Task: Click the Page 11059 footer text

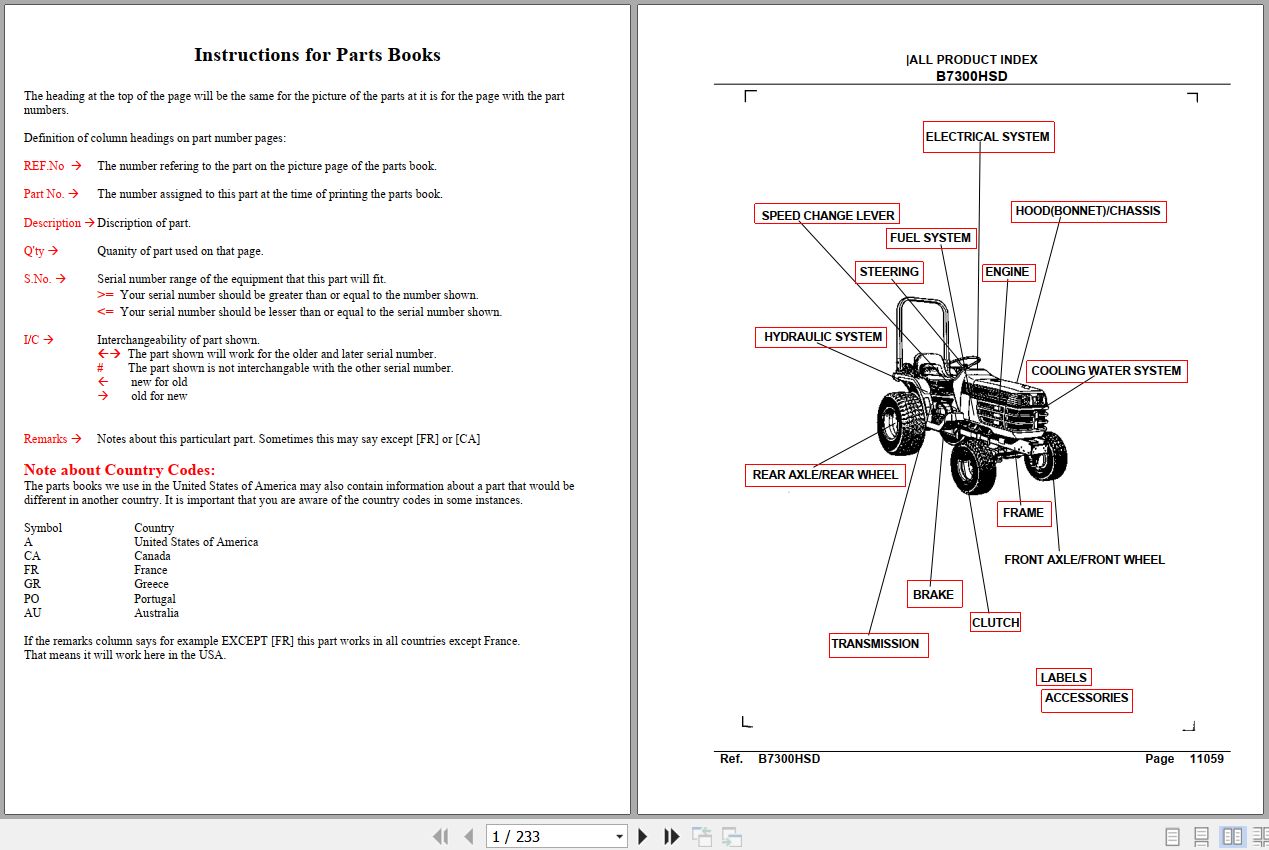Action: [1184, 759]
